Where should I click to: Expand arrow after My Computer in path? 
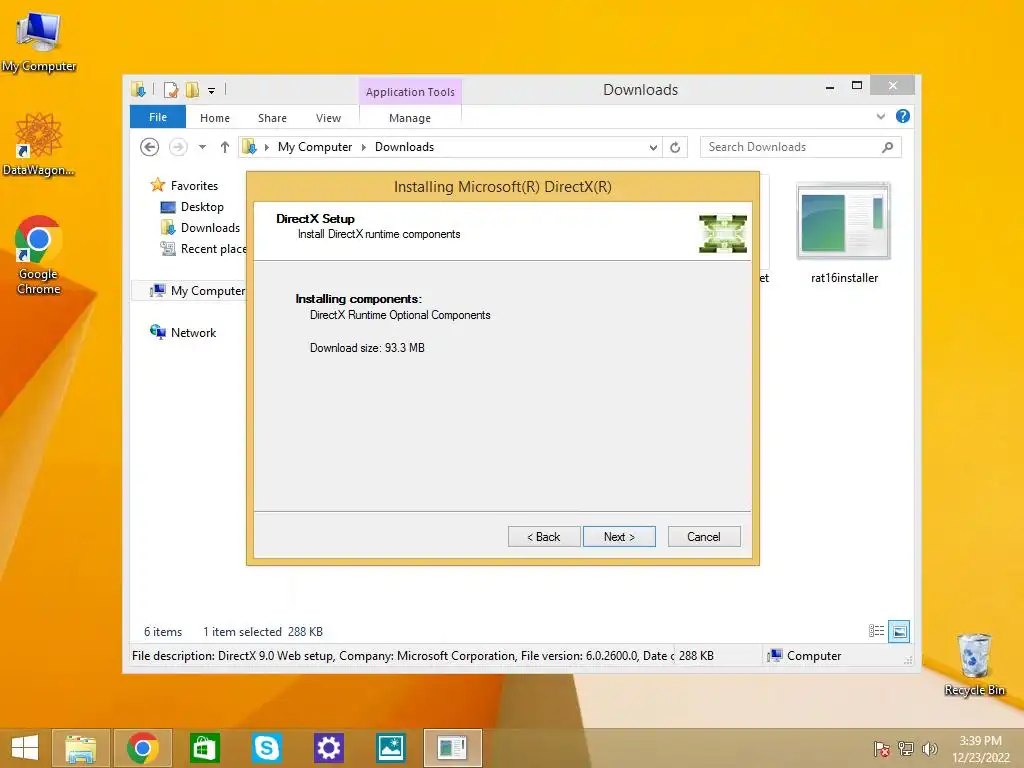coord(364,148)
